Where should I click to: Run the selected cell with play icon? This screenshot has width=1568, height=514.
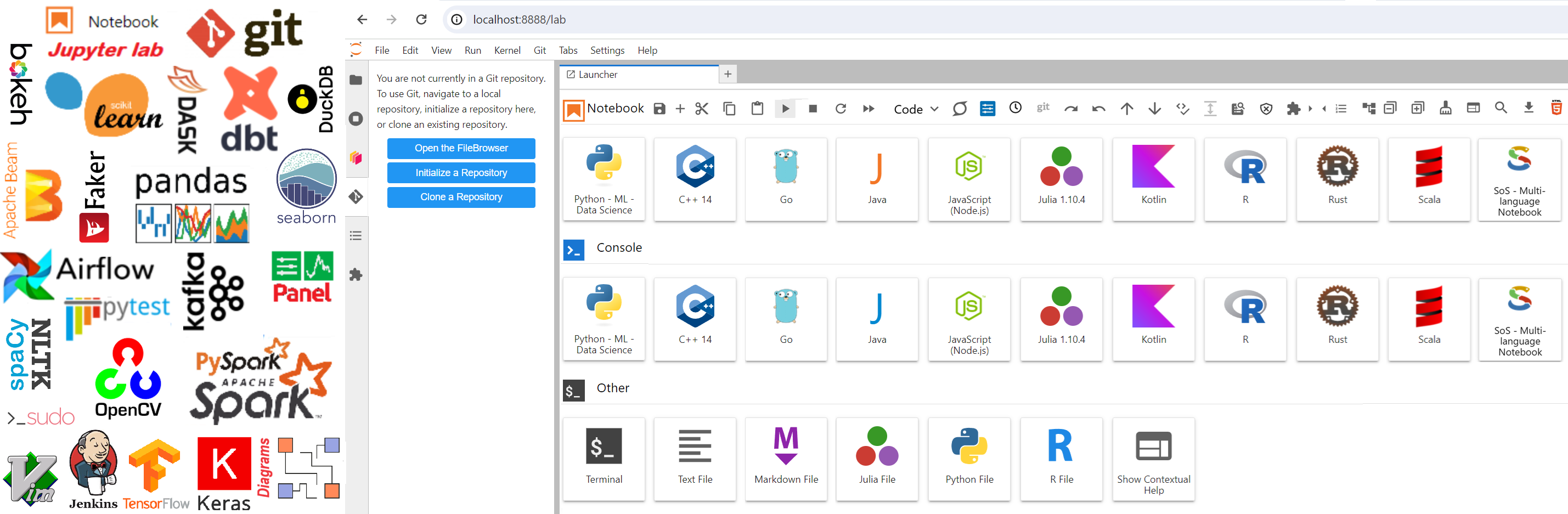click(x=785, y=109)
